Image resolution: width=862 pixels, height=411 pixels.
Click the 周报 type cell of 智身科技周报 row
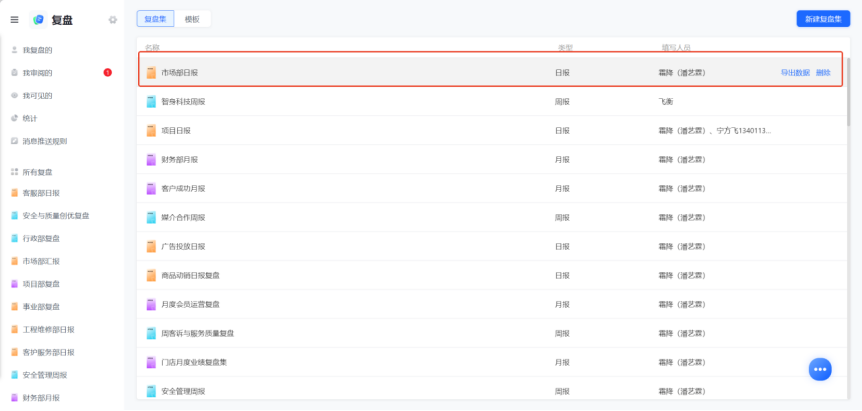562,102
